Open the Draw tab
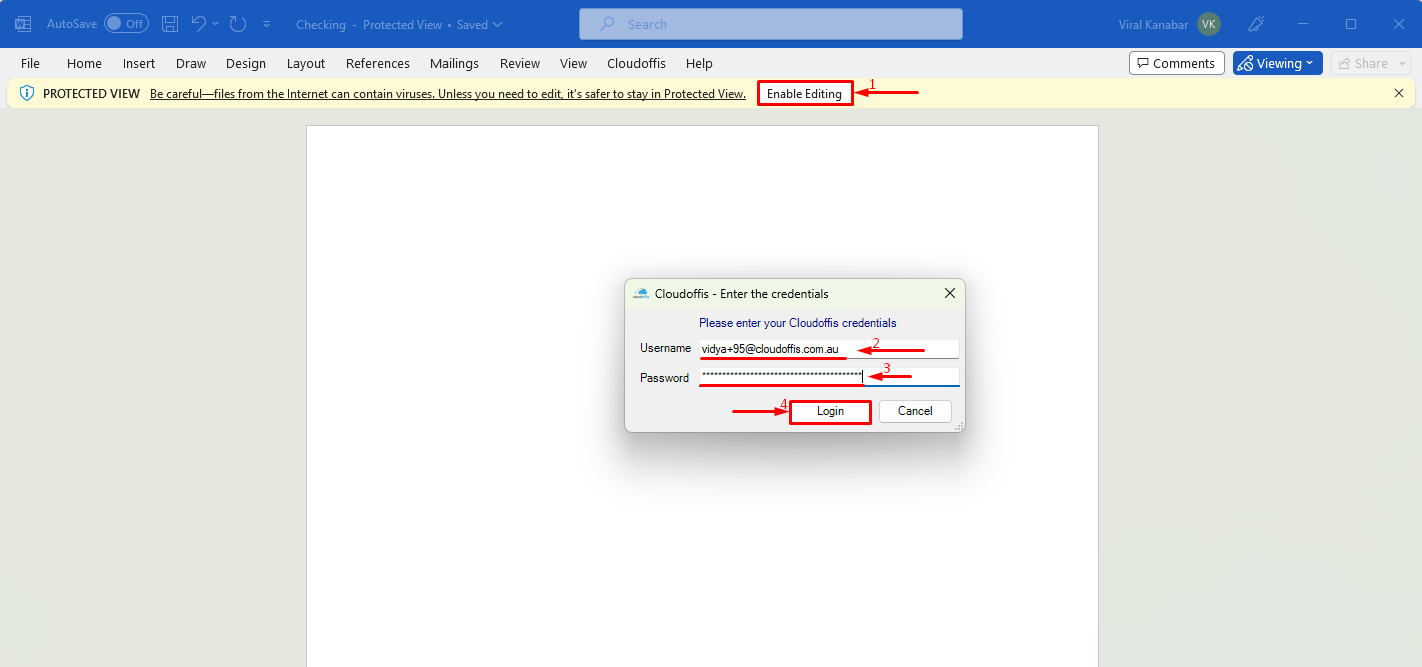Screen dimensions: 1422x667 (191, 63)
